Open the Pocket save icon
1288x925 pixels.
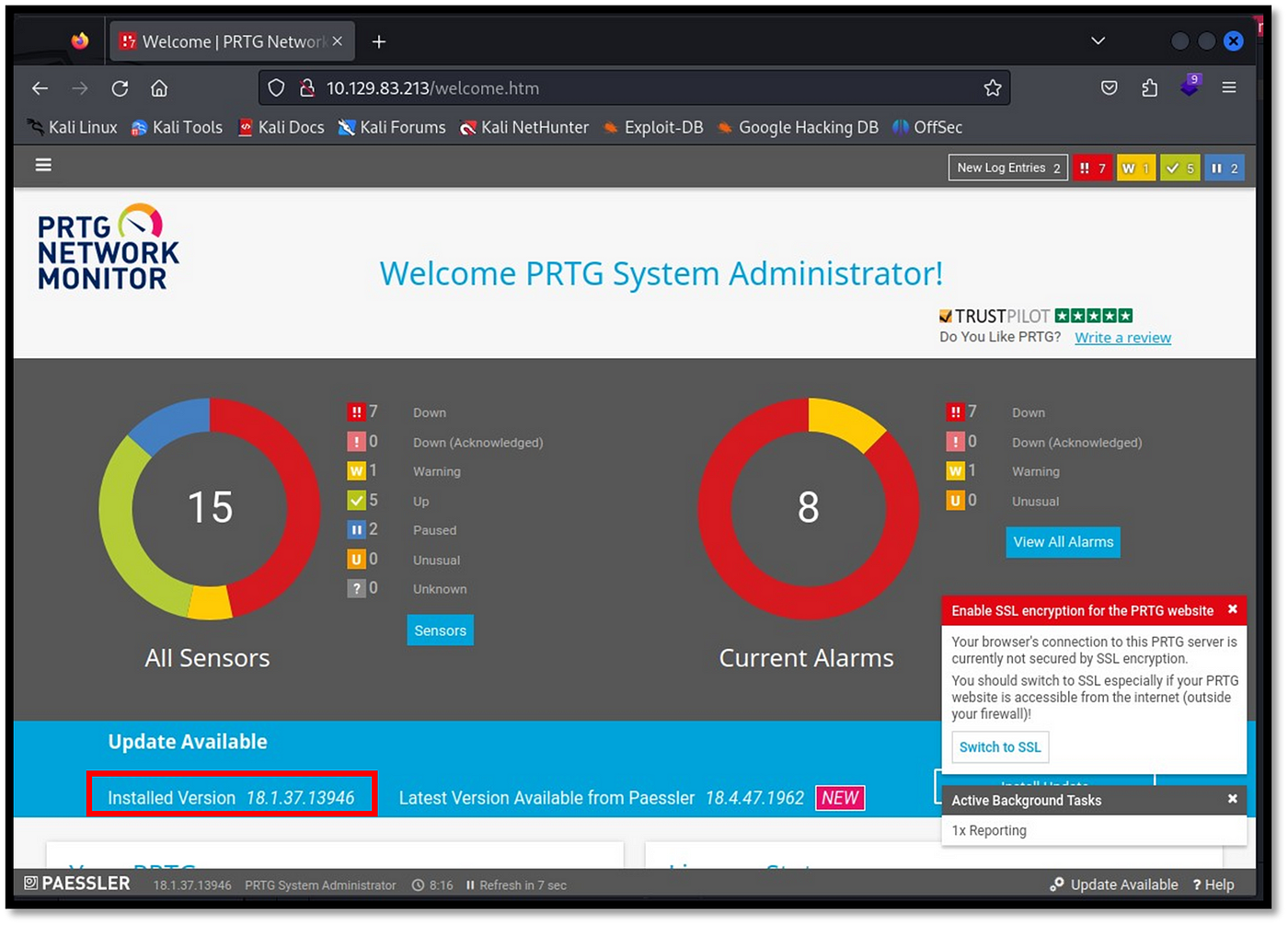[x=1110, y=88]
